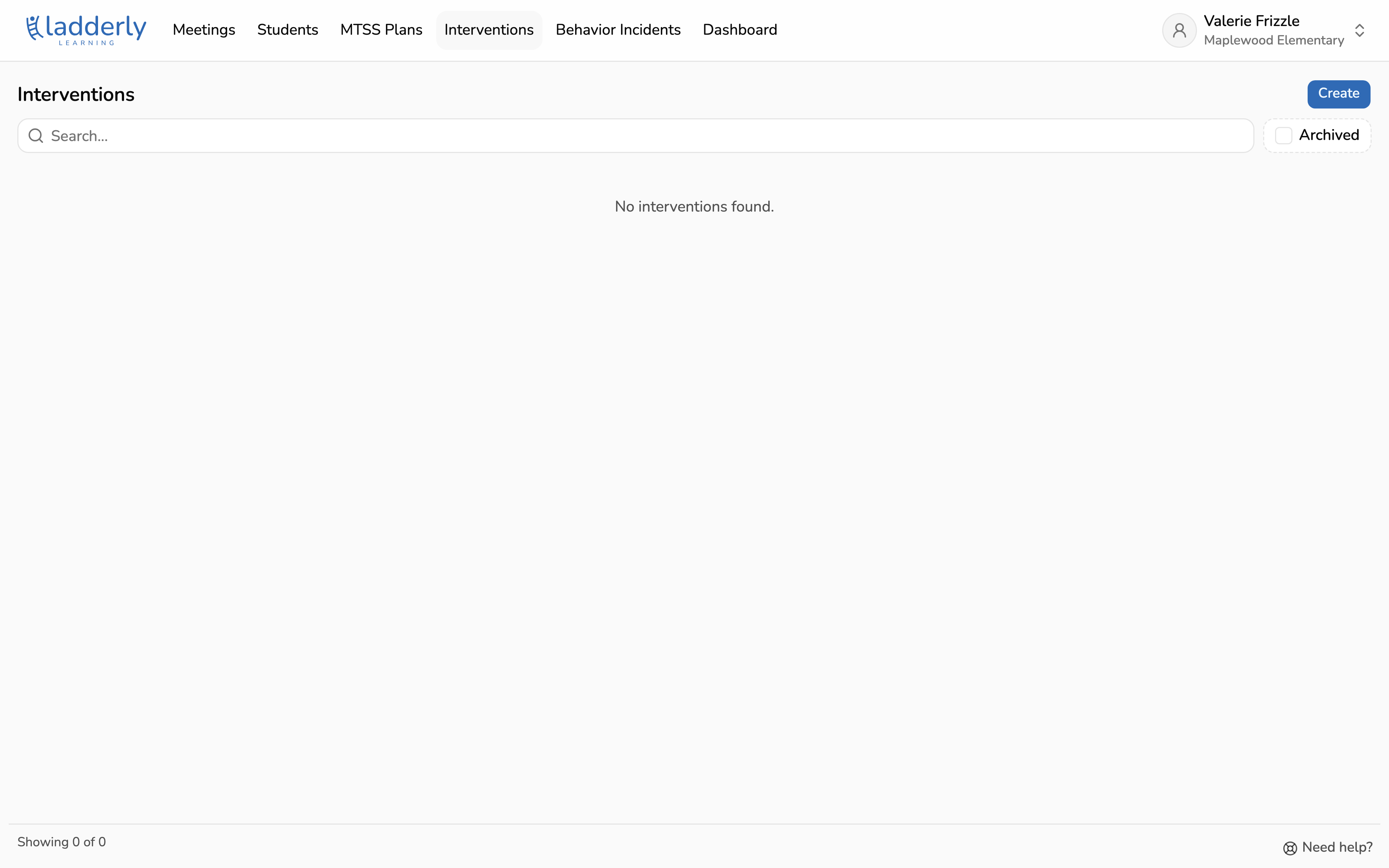This screenshot has width=1389, height=868.
Task: Click the help lifebuoy icon
Action: (x=1290, y=848)
